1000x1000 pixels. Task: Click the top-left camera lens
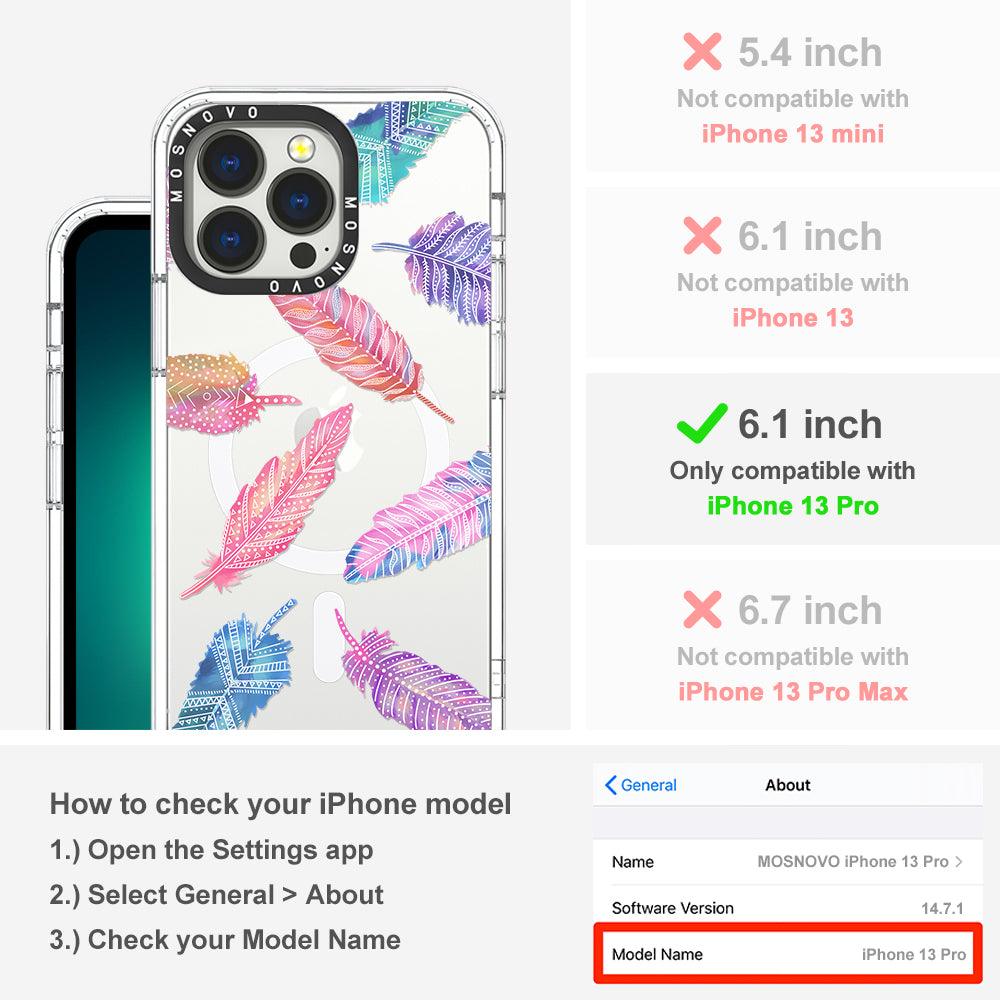pos(231,163)
